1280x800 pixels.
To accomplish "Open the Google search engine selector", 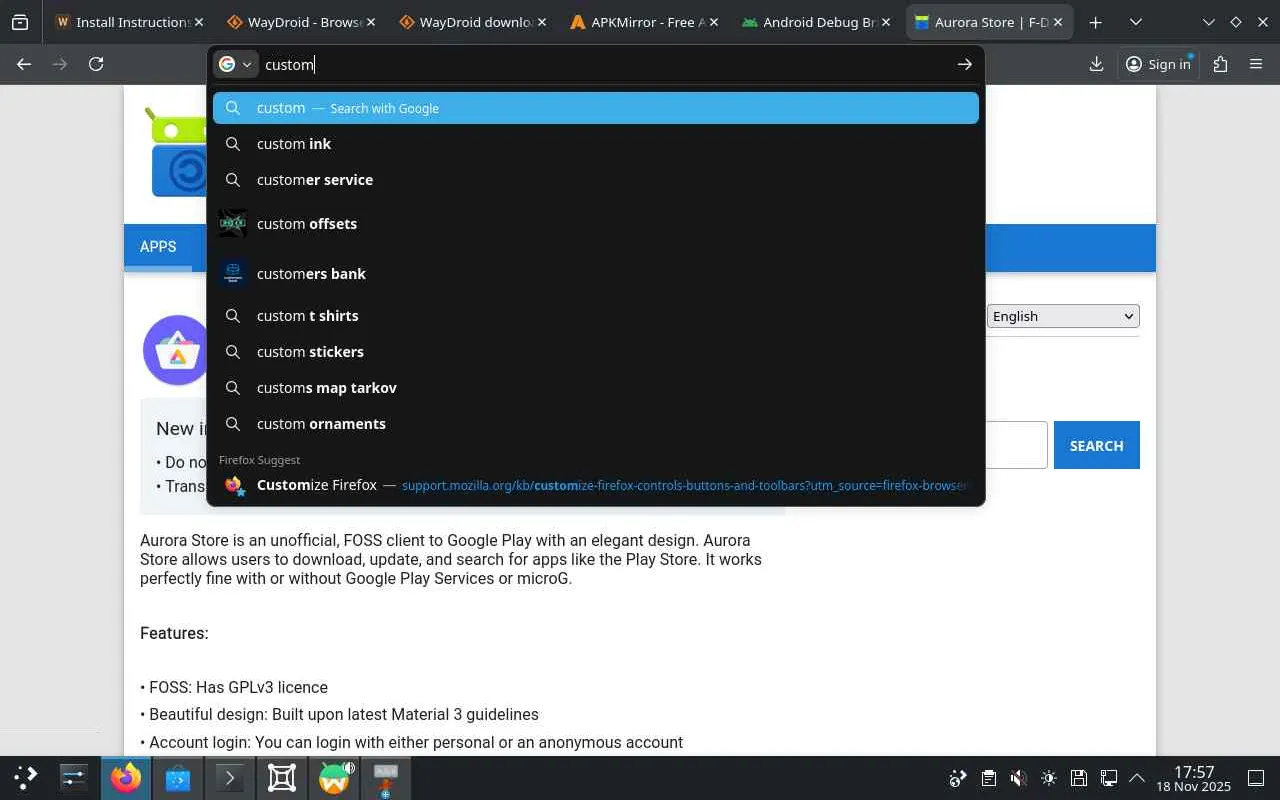I will [236, 64].
